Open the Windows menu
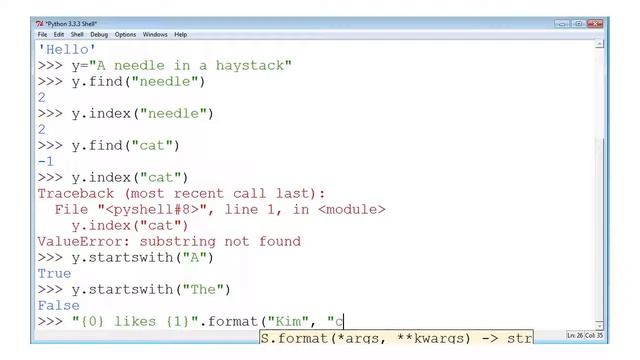The height and width of the screenshot is (360, 640). click(155, 35)
